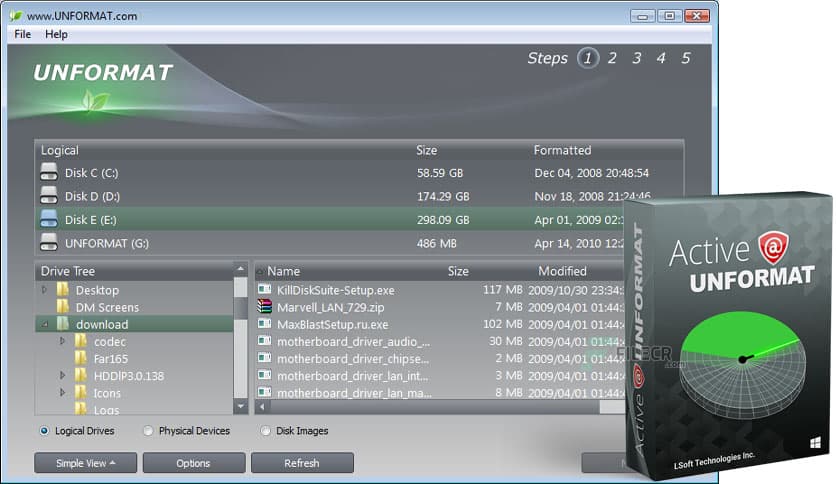This screenshot has height=484, width=836.
Task: Click the motherboard_driver_chipse file icon
Action: click(265, 358)
